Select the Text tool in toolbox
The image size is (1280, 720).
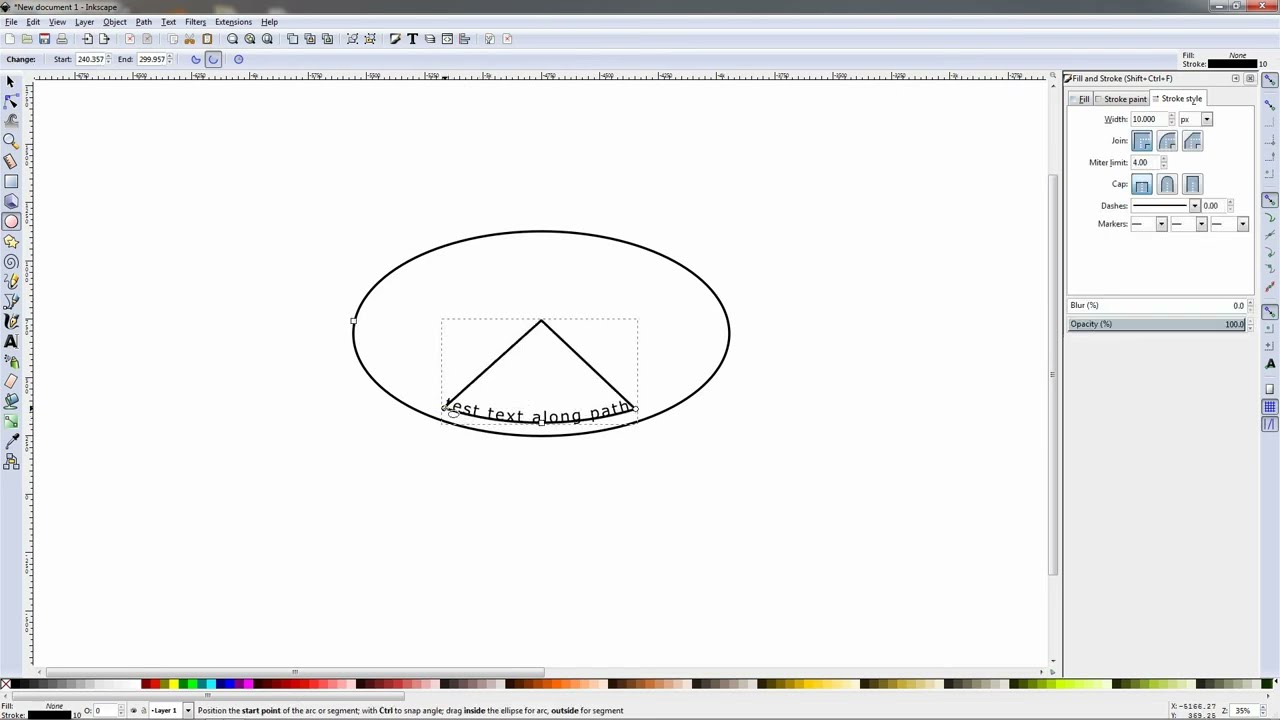click(x=11, y=341)
